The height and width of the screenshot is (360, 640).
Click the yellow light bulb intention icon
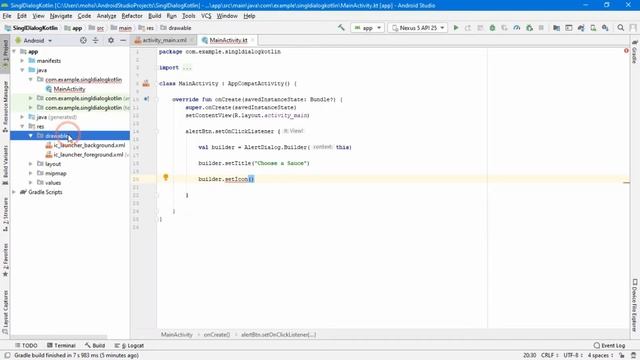[166, 177]
